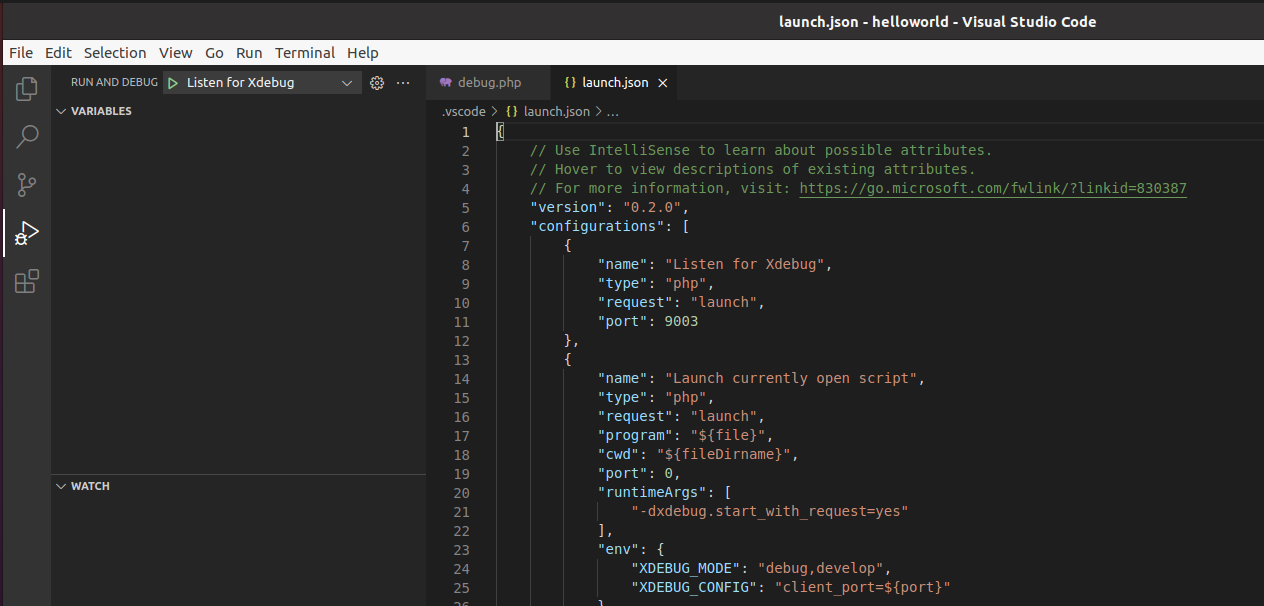Screen dimensions: 1264x606
Task: Switch to the debug.php tab
Action: pyautogui.click(x=487, y=83)
